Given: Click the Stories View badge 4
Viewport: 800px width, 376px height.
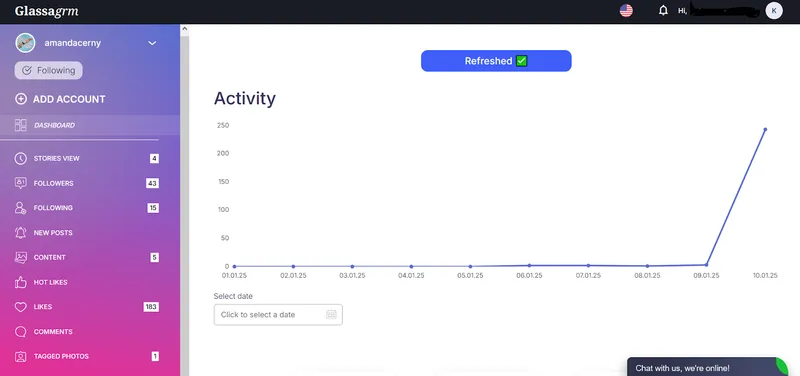Looking at the screenshot, I should (154, 159).
